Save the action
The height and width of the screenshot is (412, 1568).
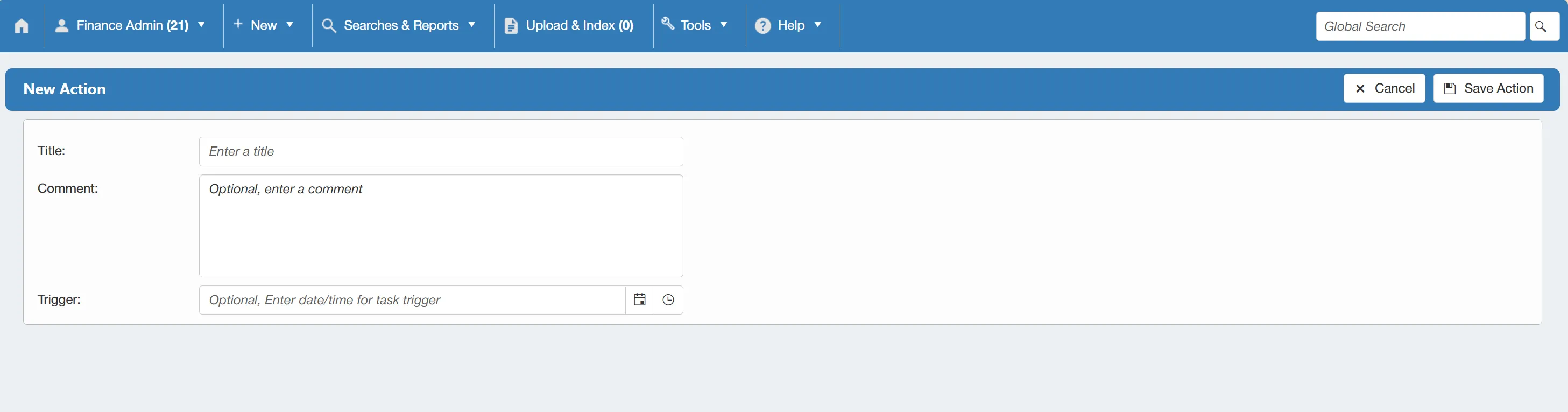(1488, 88)
